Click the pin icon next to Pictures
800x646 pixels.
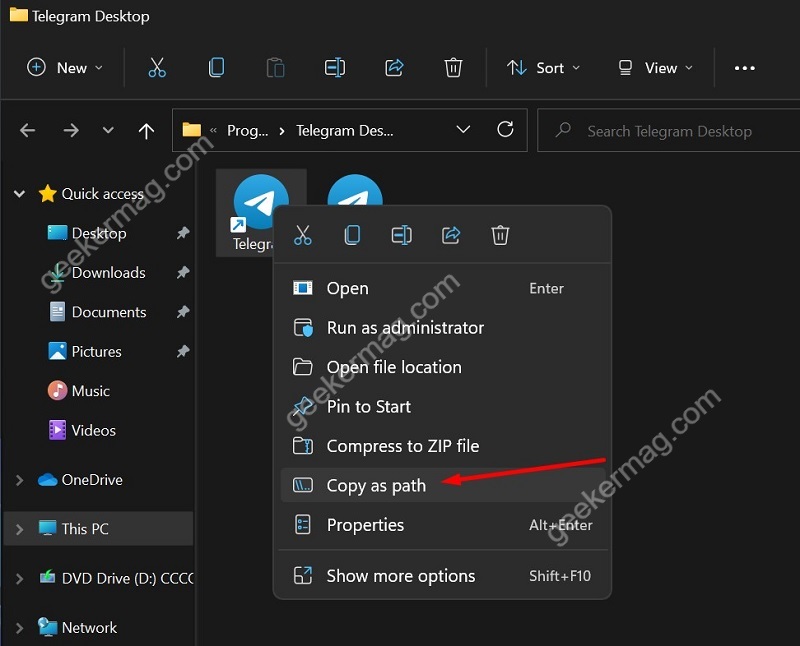[183, 351]
